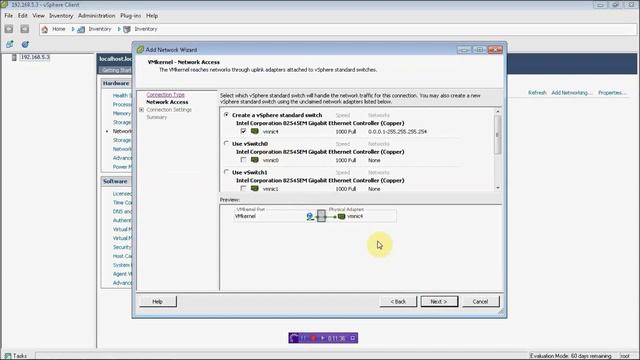Select Use vSwitch0 radio option
Viewport: 640px width, 360px height.
pos(226,144)
